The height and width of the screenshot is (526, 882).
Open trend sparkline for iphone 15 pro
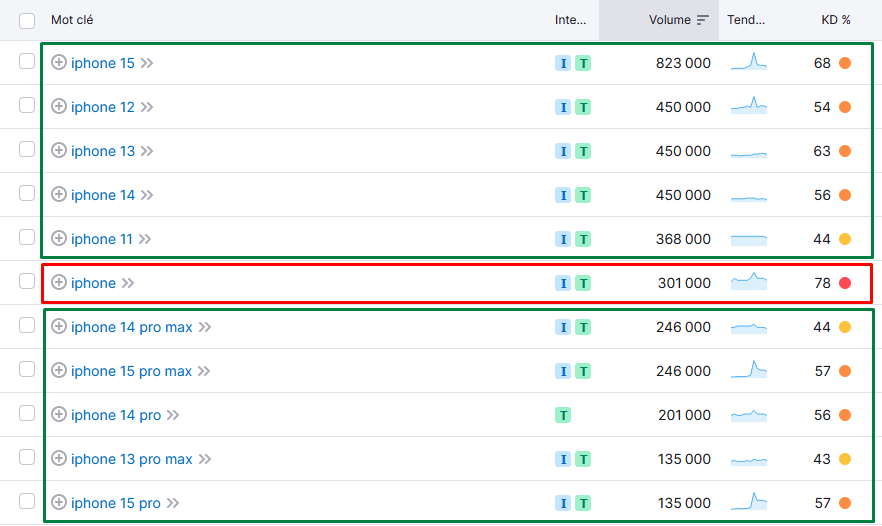click(x=749, y=501)
